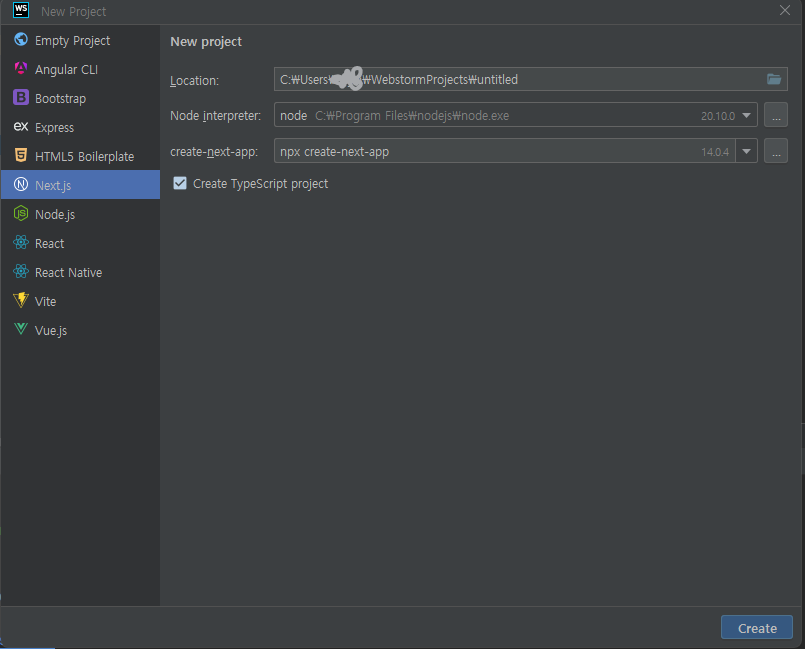Click the Angular CLI logo icon
805x649 pixels.
coord(21,68)
